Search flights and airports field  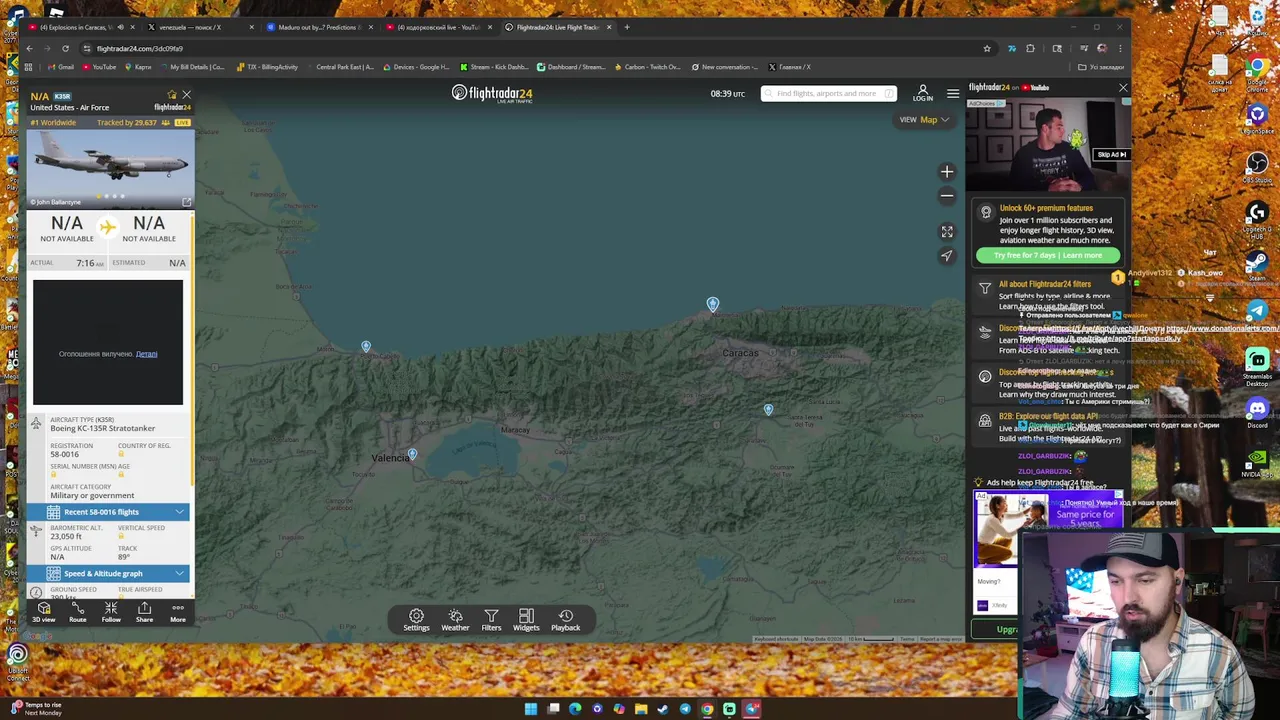click(828, 93)
